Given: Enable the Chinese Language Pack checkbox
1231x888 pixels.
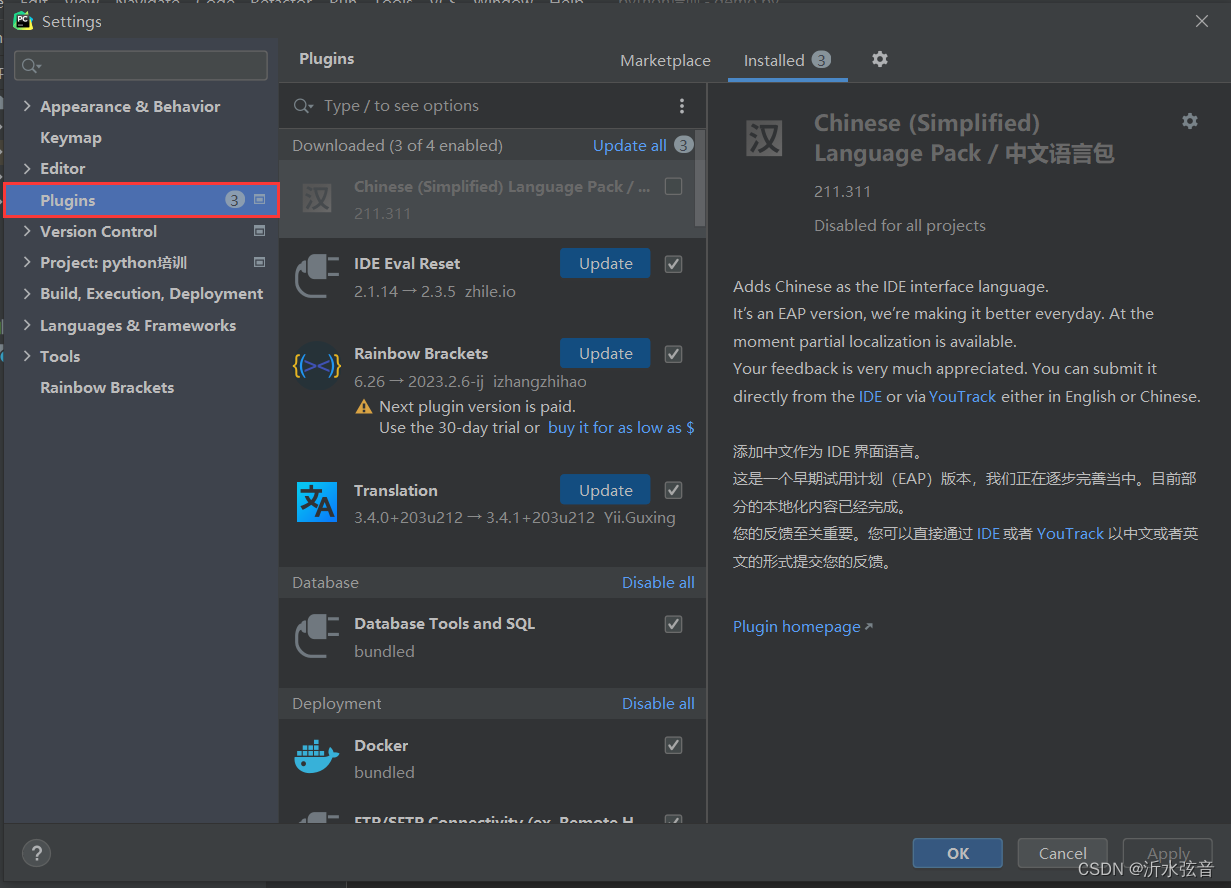Looking at the screenshot, I should click(674, 186).
